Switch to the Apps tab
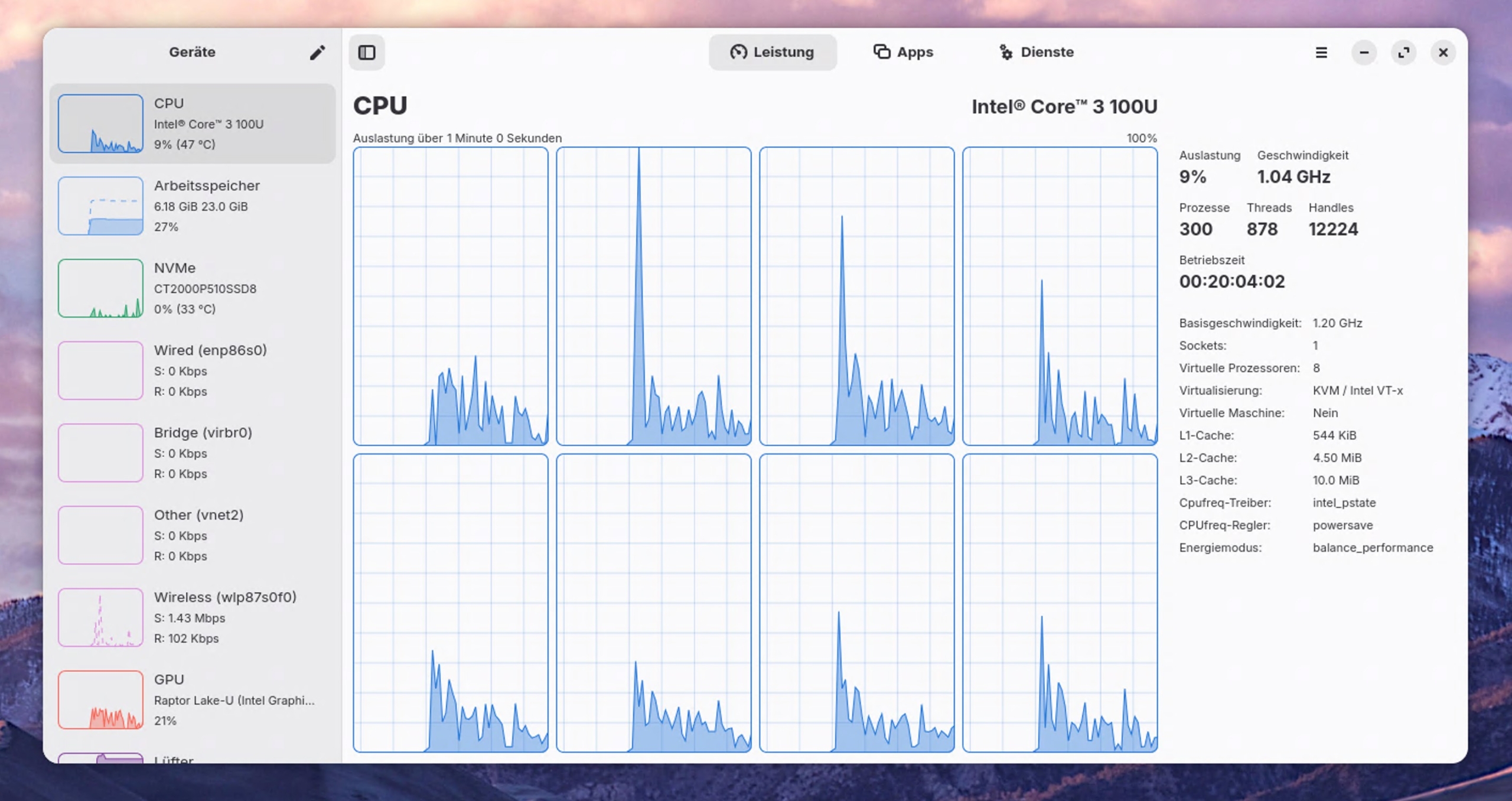 coord(902,52)
